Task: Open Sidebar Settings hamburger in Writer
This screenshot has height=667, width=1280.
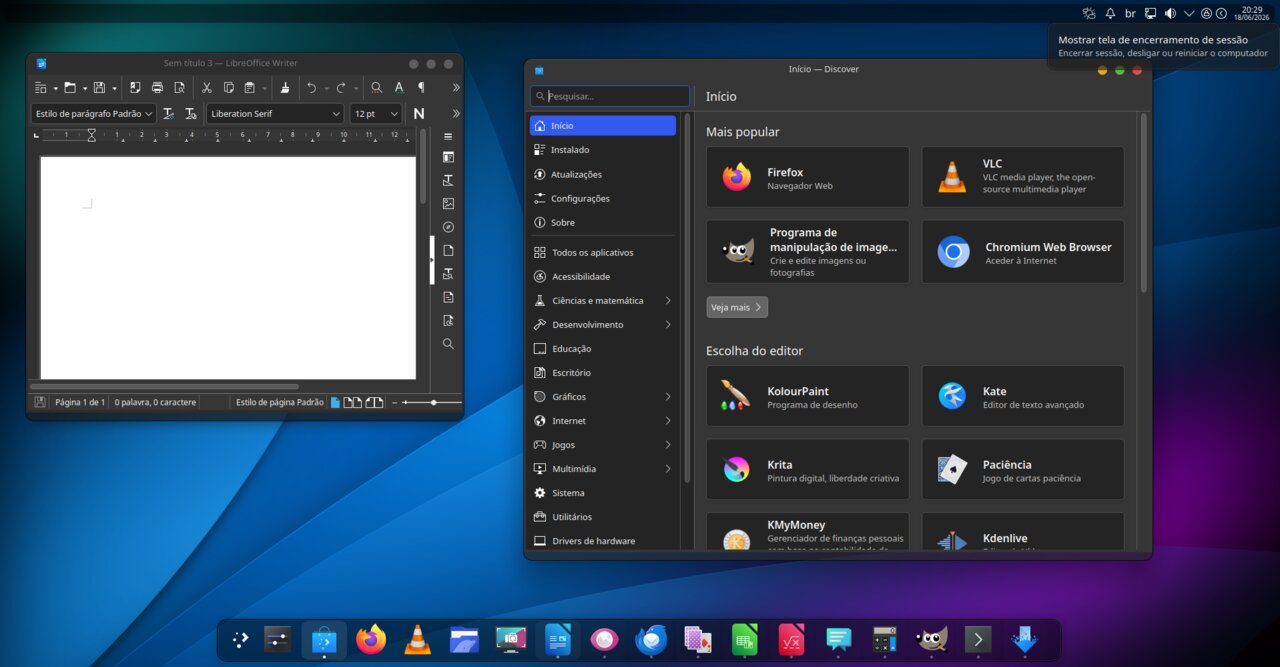Action: pyautogui.click(x=448, y=136)
